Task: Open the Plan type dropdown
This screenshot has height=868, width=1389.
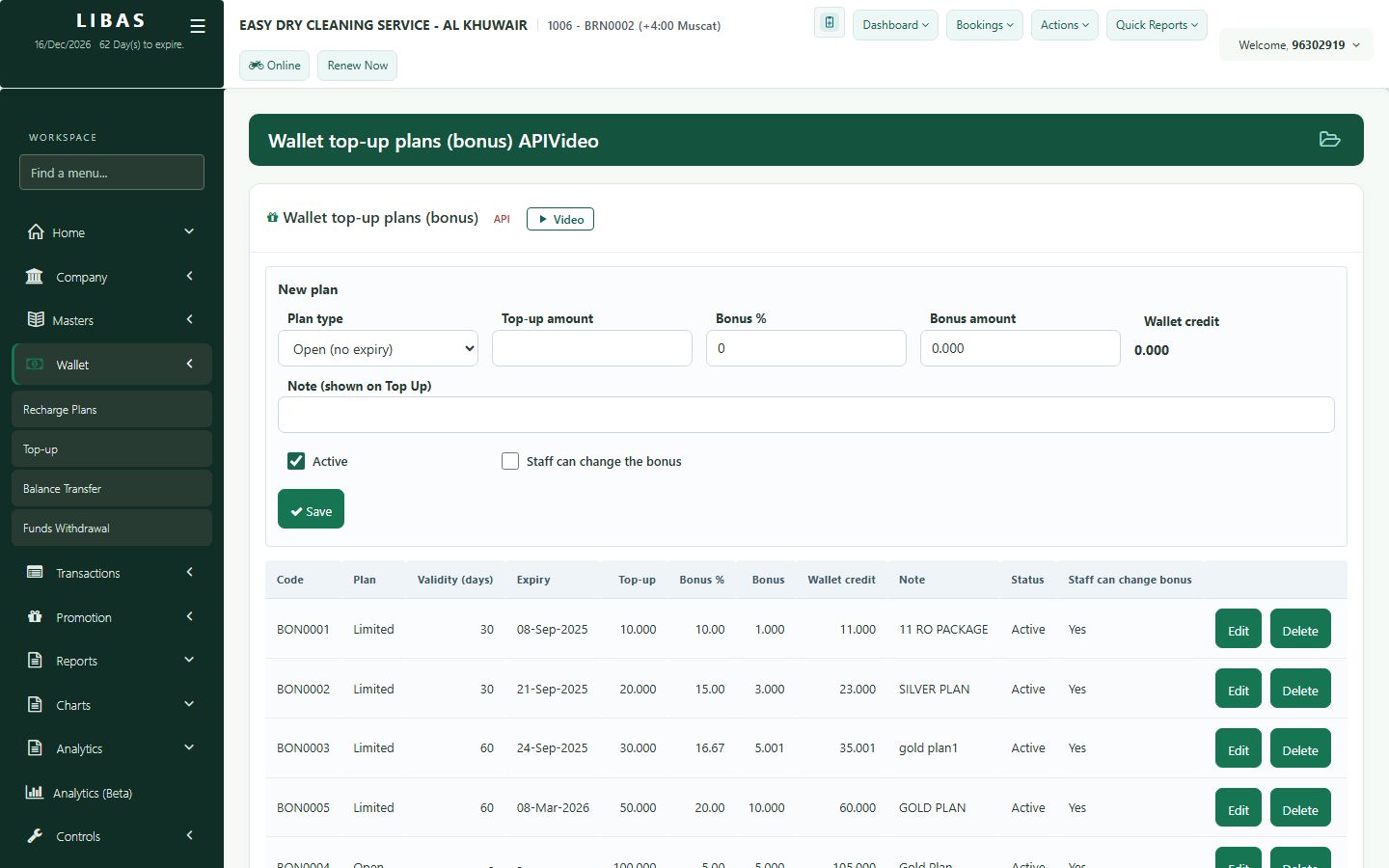Action: tap(378, 349)
